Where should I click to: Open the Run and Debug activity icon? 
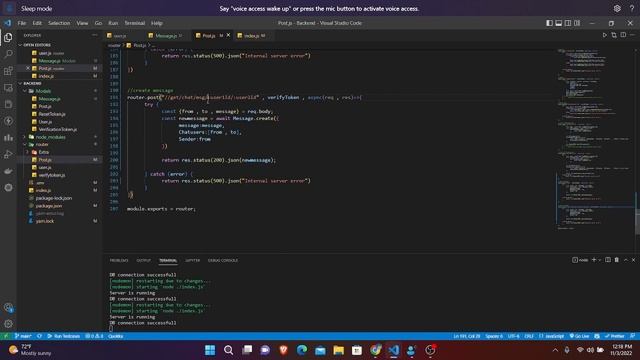pos(8,154)
